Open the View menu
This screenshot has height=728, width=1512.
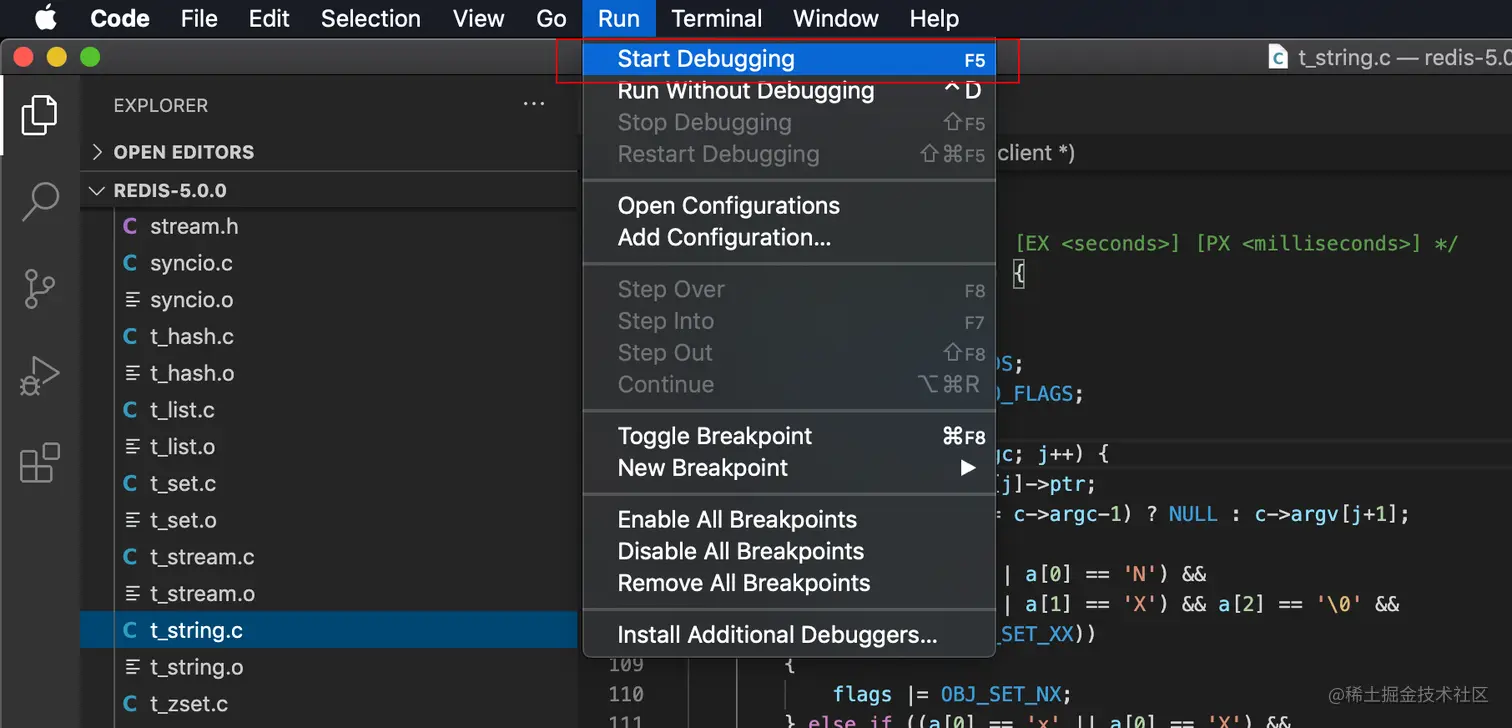(x=479, y=18)
